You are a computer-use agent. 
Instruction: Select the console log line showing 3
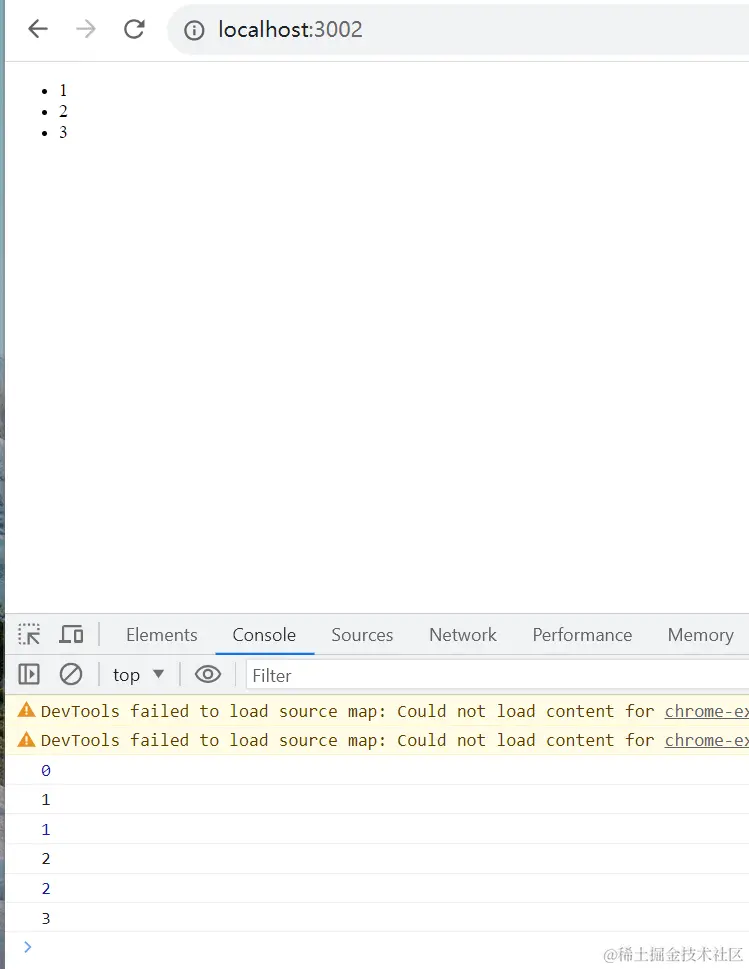tap(377, 918)
